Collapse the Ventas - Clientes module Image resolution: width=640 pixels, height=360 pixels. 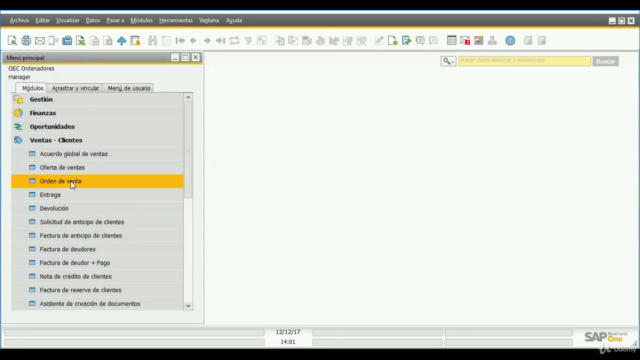97,140
